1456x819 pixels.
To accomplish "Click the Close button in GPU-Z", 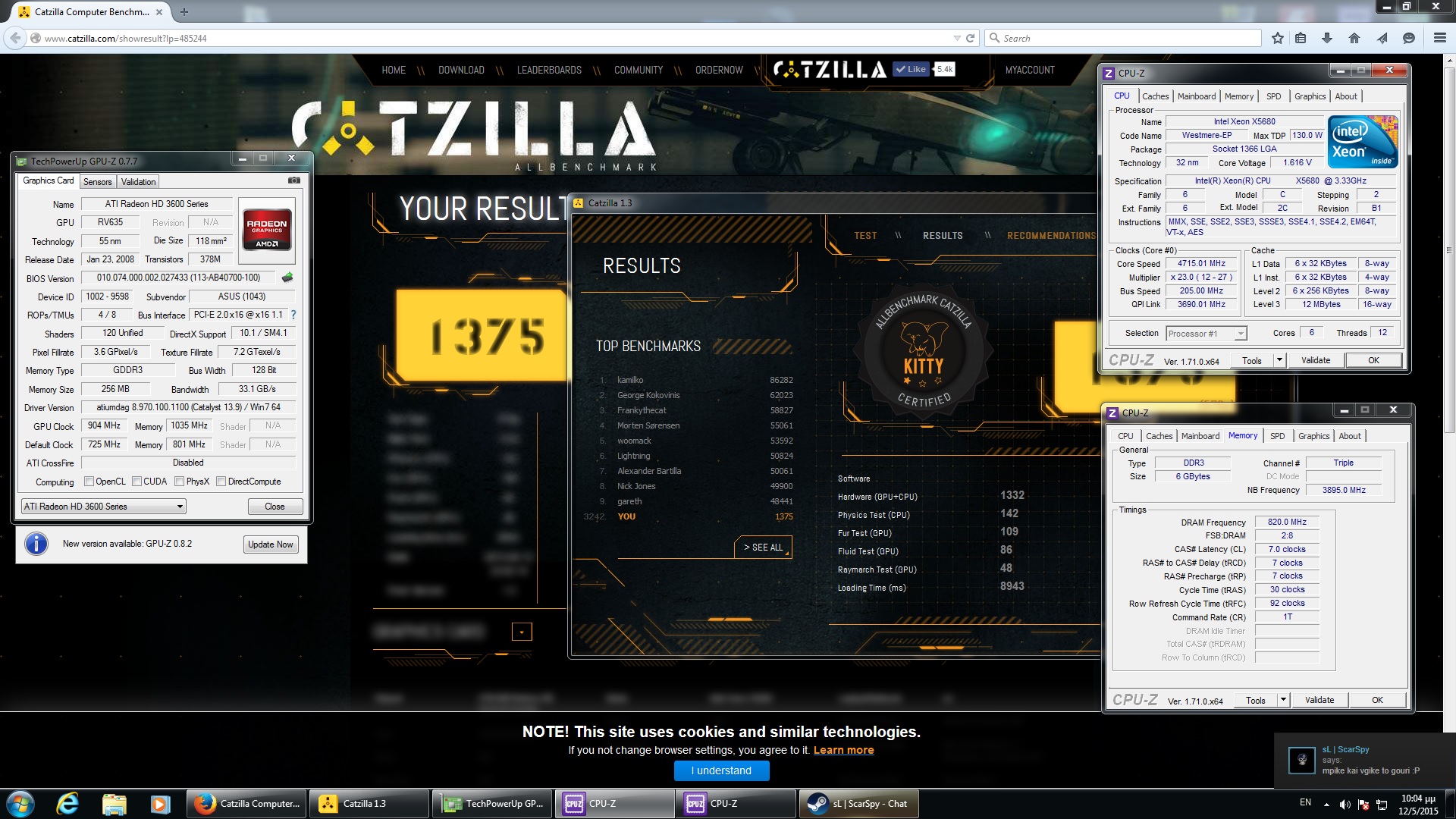I will [275, 507].
